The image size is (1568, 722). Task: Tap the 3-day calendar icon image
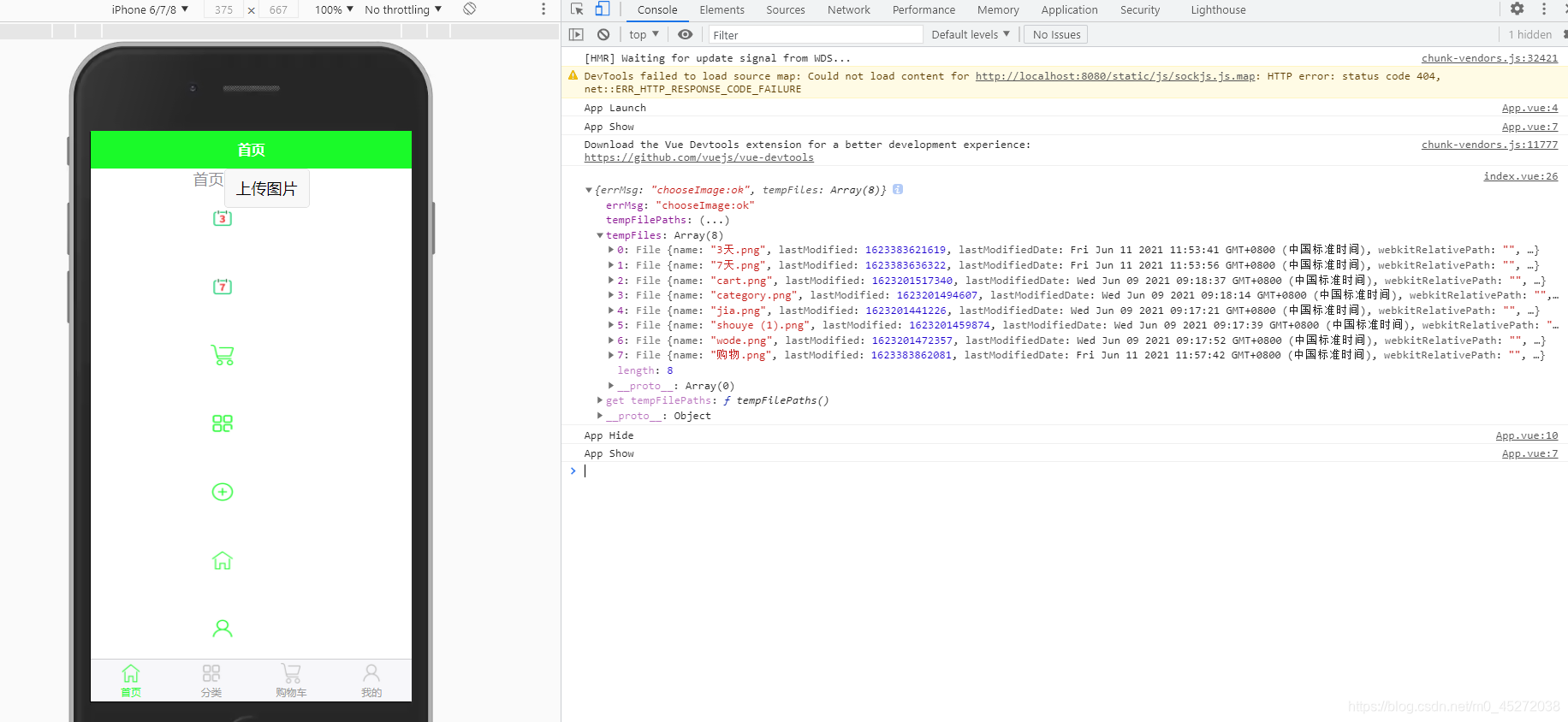[223, 218]
